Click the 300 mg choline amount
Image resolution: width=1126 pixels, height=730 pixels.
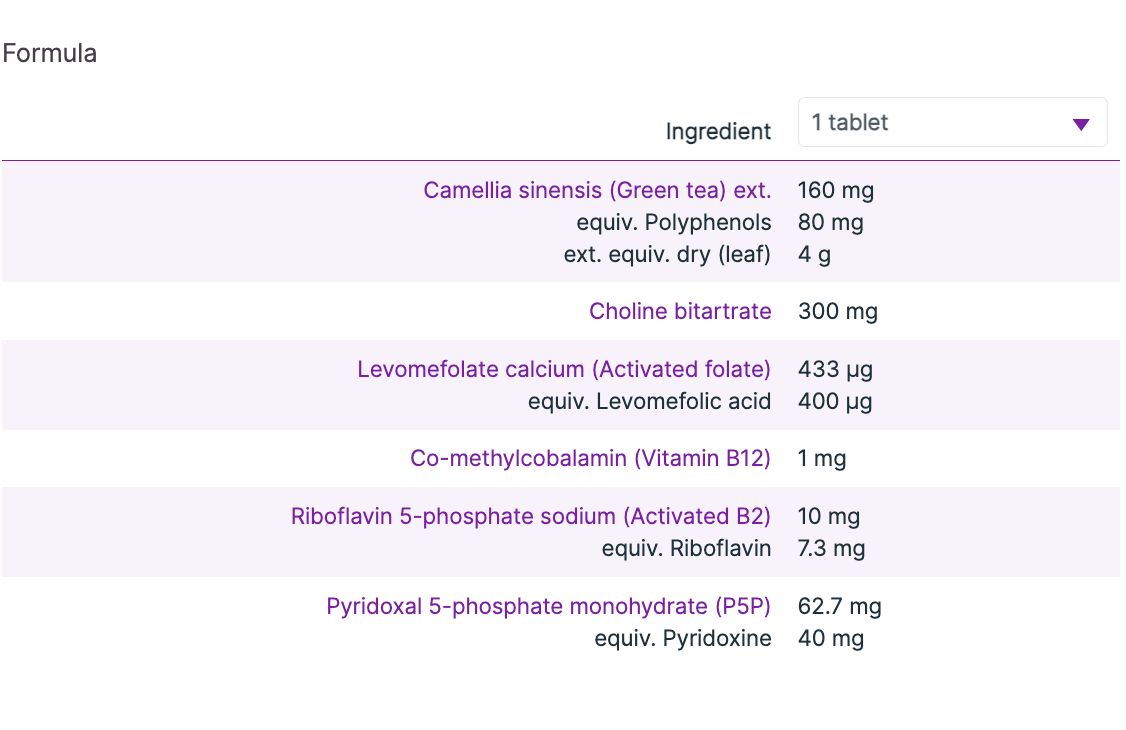coord(838,311)
